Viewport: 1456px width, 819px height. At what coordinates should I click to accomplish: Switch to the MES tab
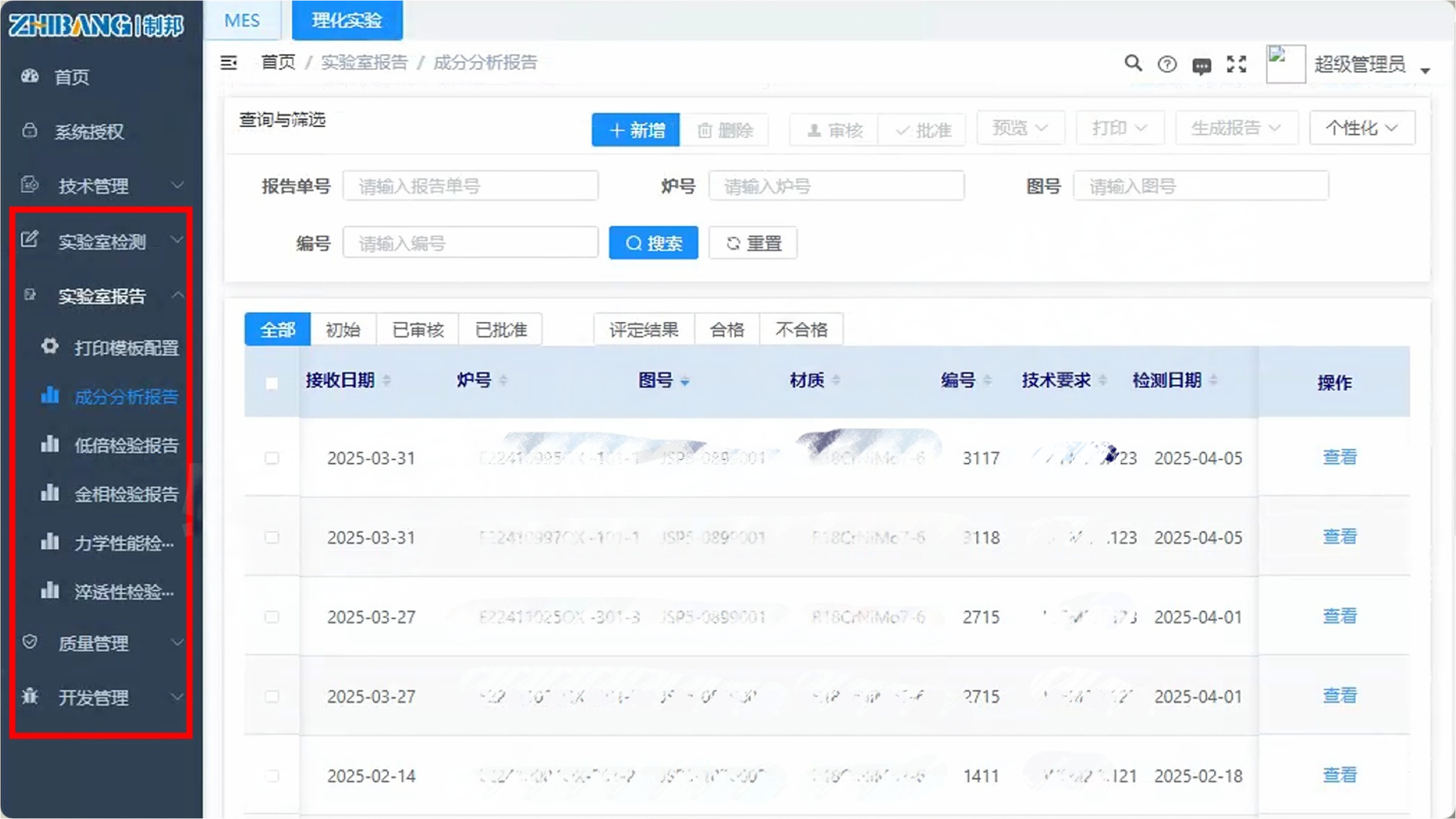[x=242, y=20]
